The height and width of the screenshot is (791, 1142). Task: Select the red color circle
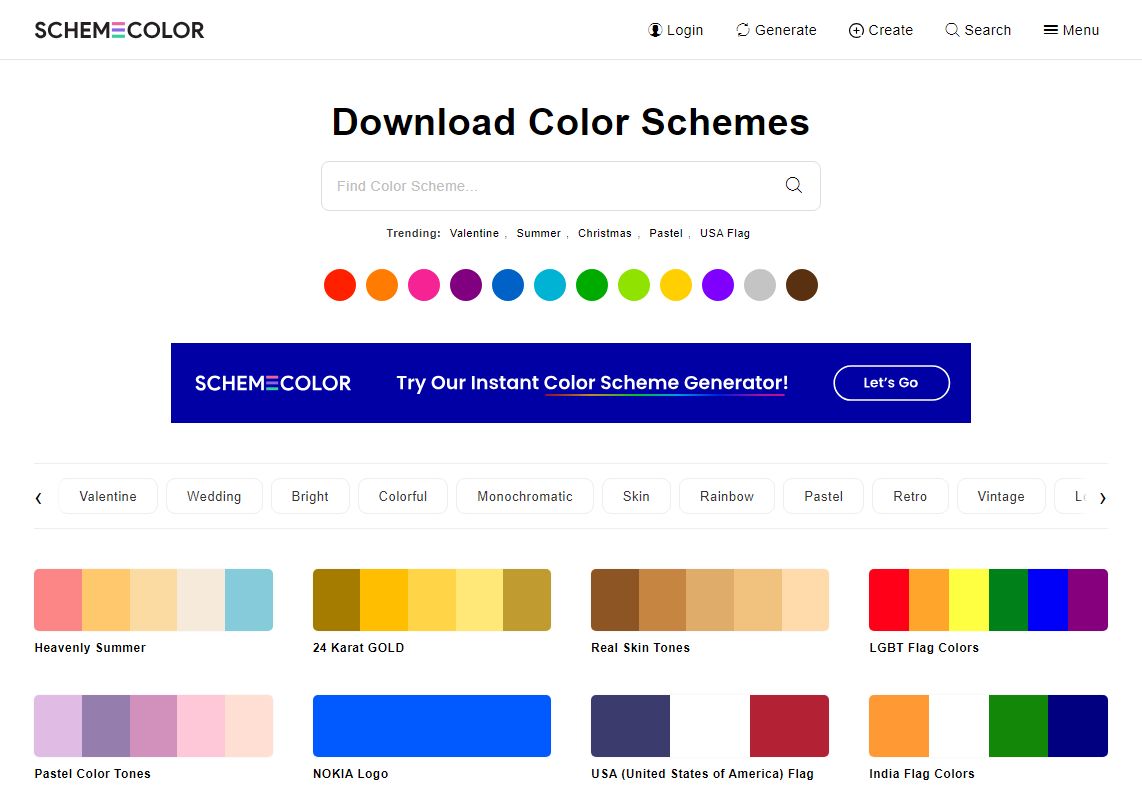click(340, 285)
